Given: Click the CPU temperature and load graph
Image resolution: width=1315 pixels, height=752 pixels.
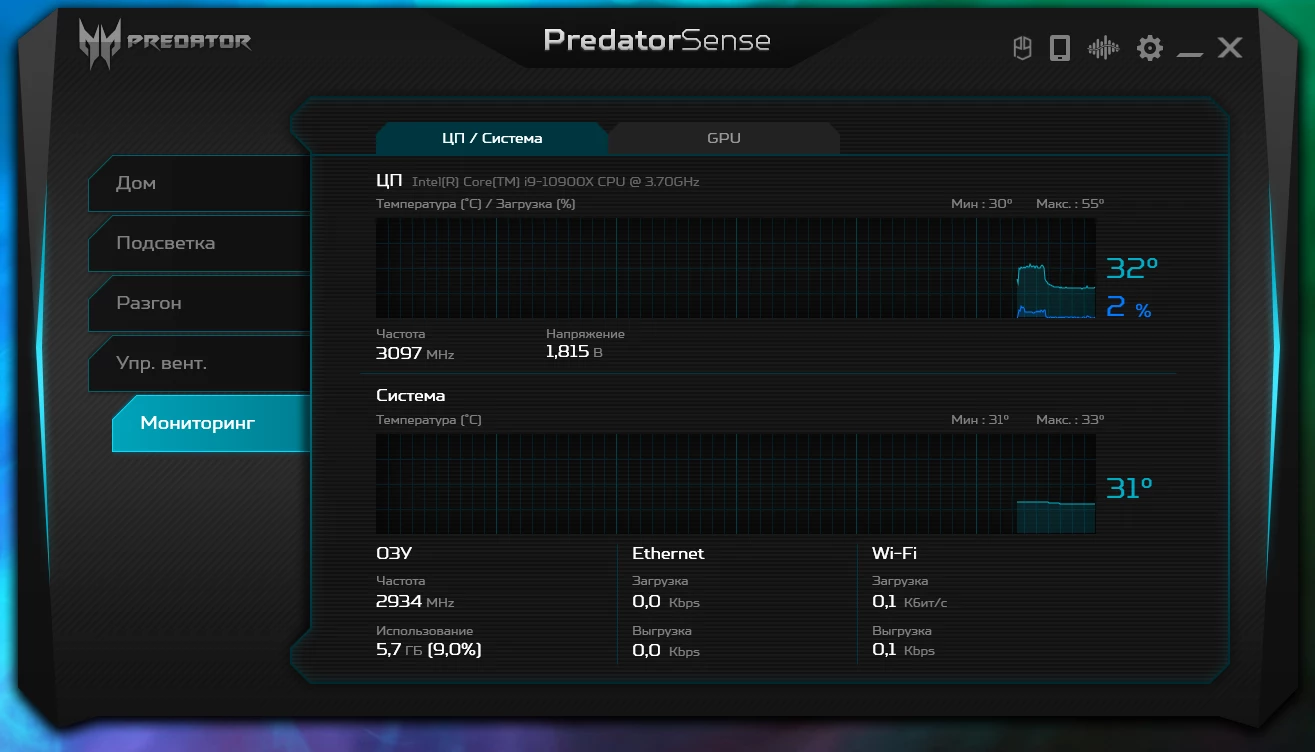Looking at the screenshot, I should [x=736, y=268].
